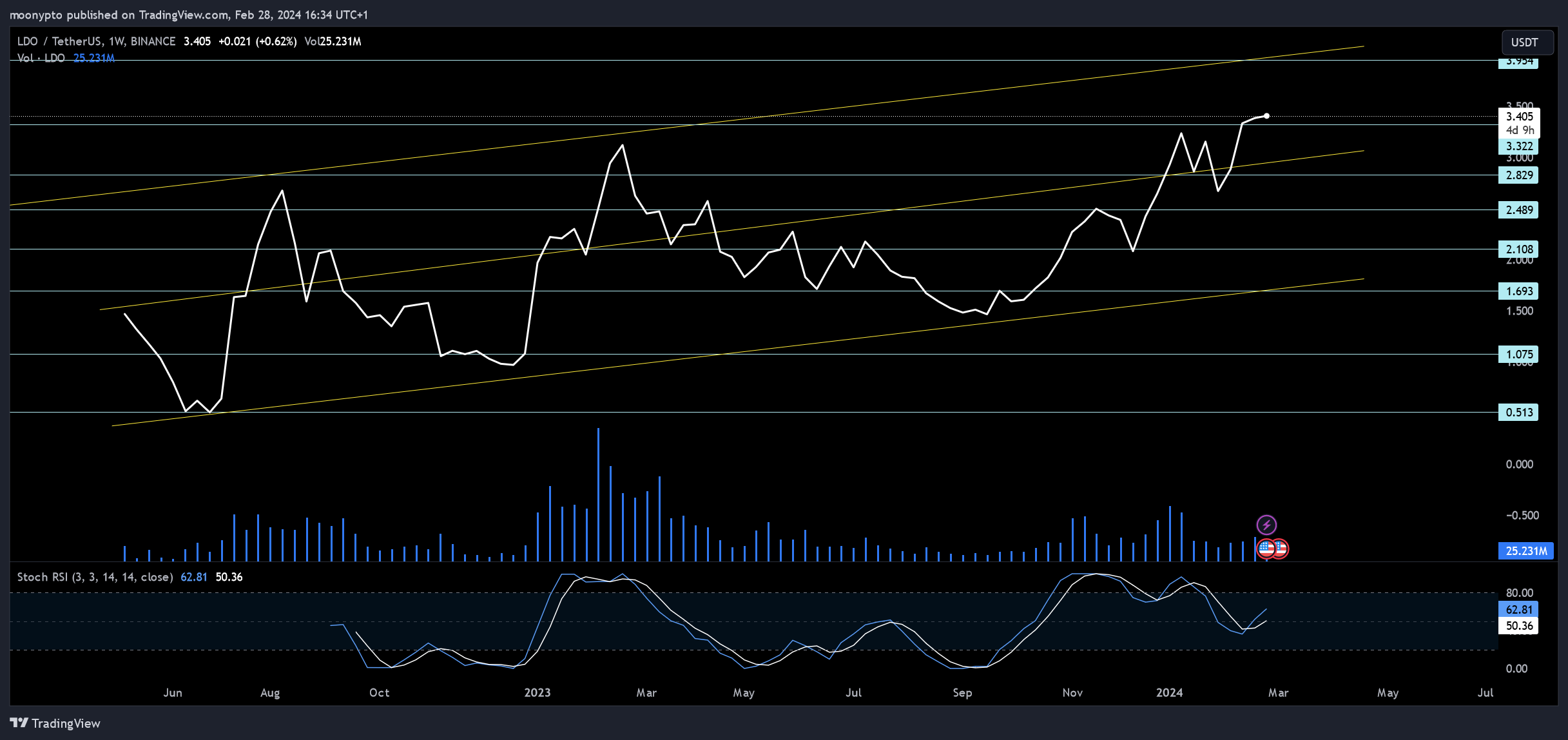1568x740 pixels.
Task: Click the Jun label on time axis
Action: [x=173, y=693]
